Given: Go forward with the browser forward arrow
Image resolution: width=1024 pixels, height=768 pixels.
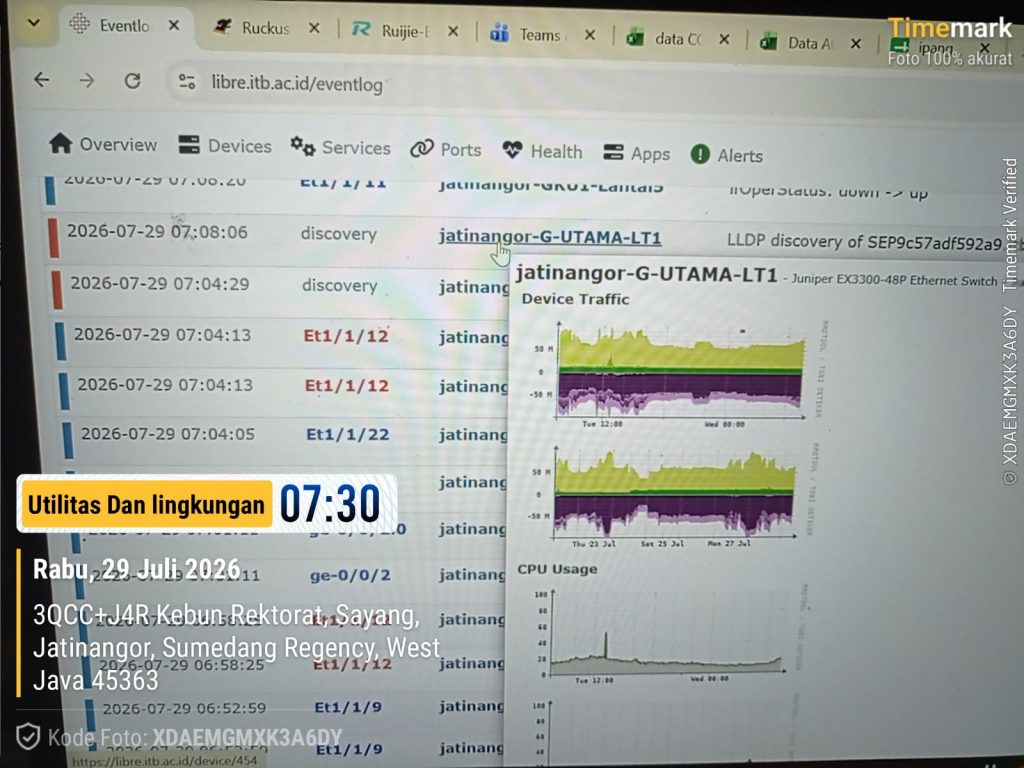Looking at the screenshot, I should point(87,80).
